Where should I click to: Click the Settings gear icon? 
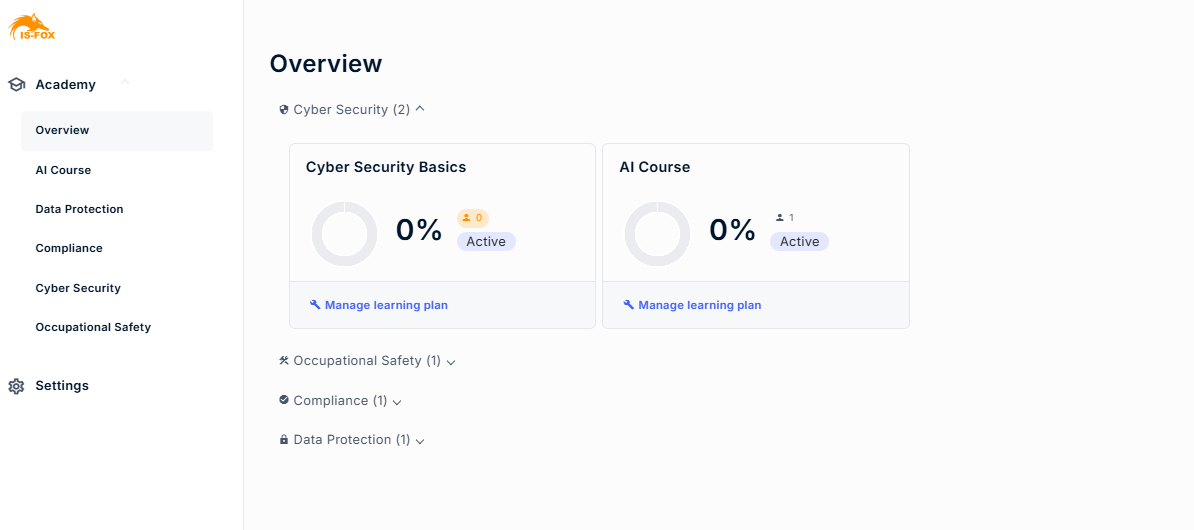(16, 386)
